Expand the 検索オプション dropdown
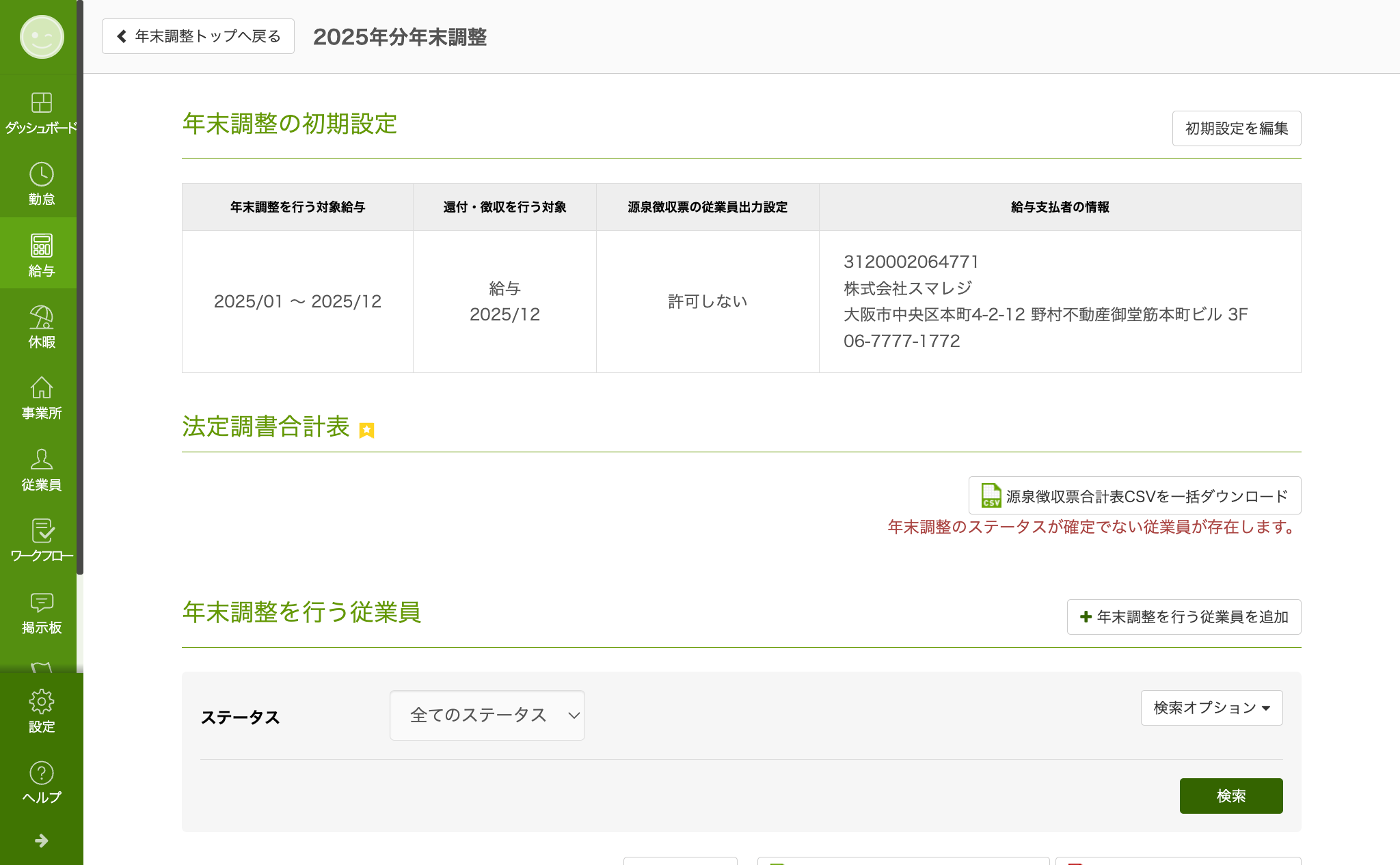Image resolution: width=1400 pixels, height=865 pixels. tap(1211, 708)
